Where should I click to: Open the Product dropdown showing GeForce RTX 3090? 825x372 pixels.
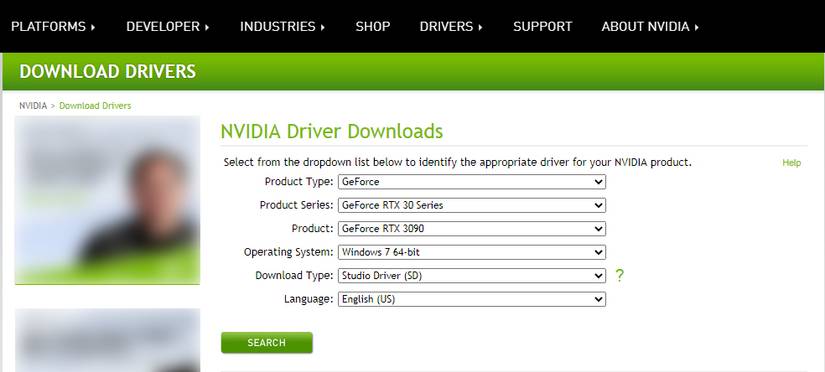coord(471,228)
